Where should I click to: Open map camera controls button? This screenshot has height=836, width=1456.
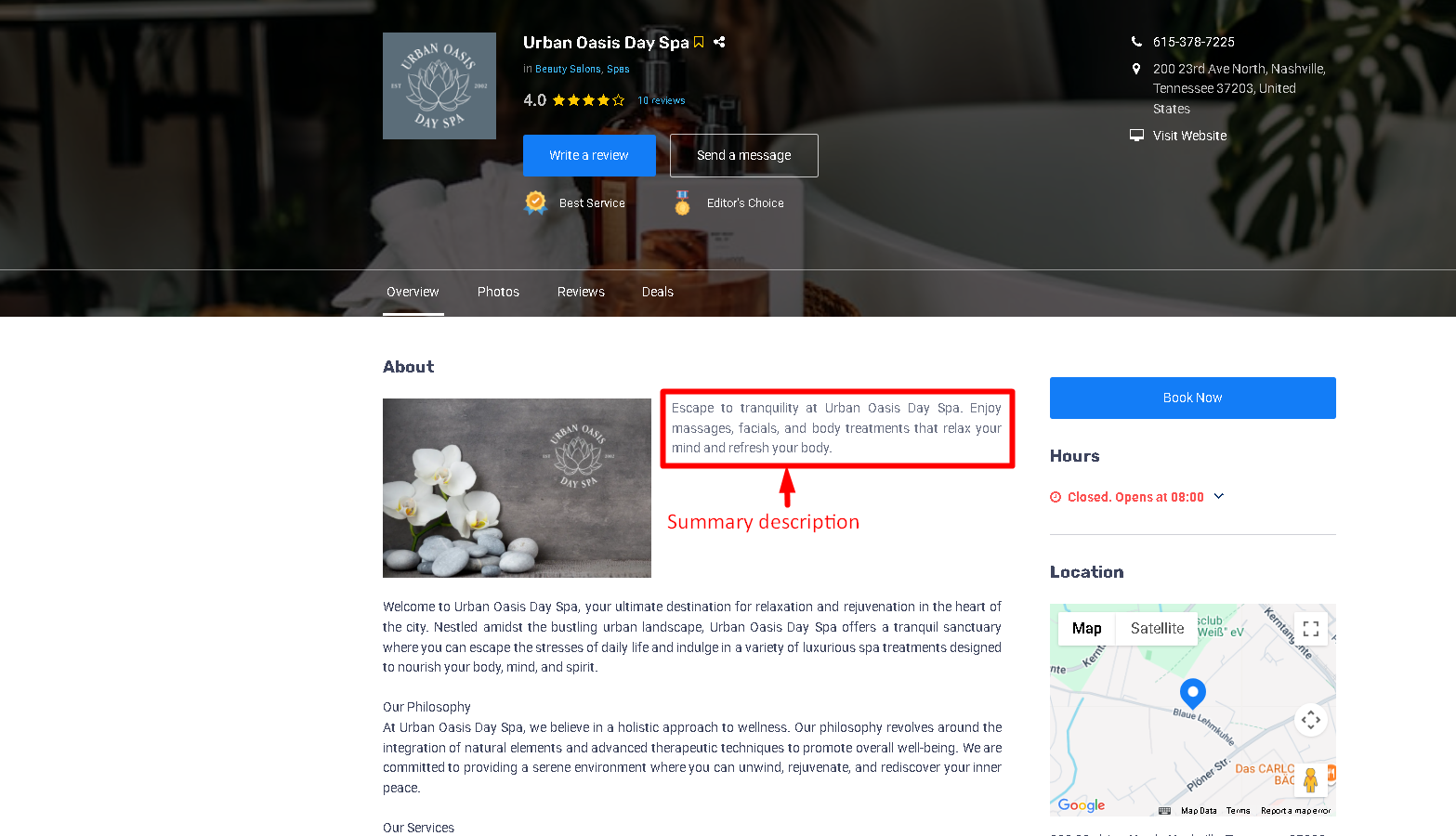click(1311, 720)
